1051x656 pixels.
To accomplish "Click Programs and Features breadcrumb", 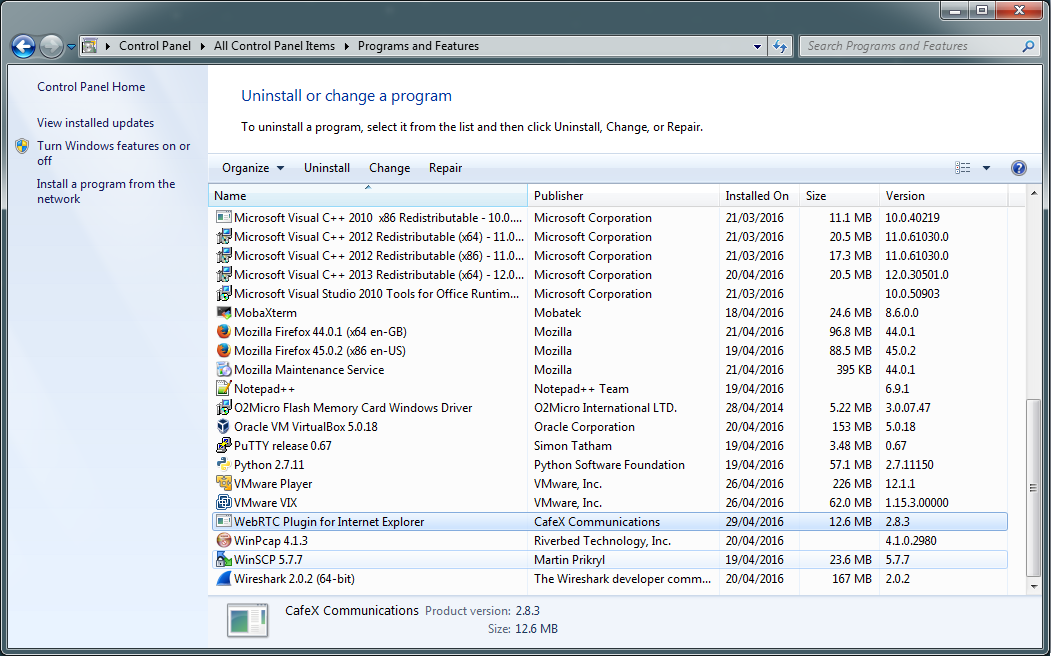I will pos(418,46).
